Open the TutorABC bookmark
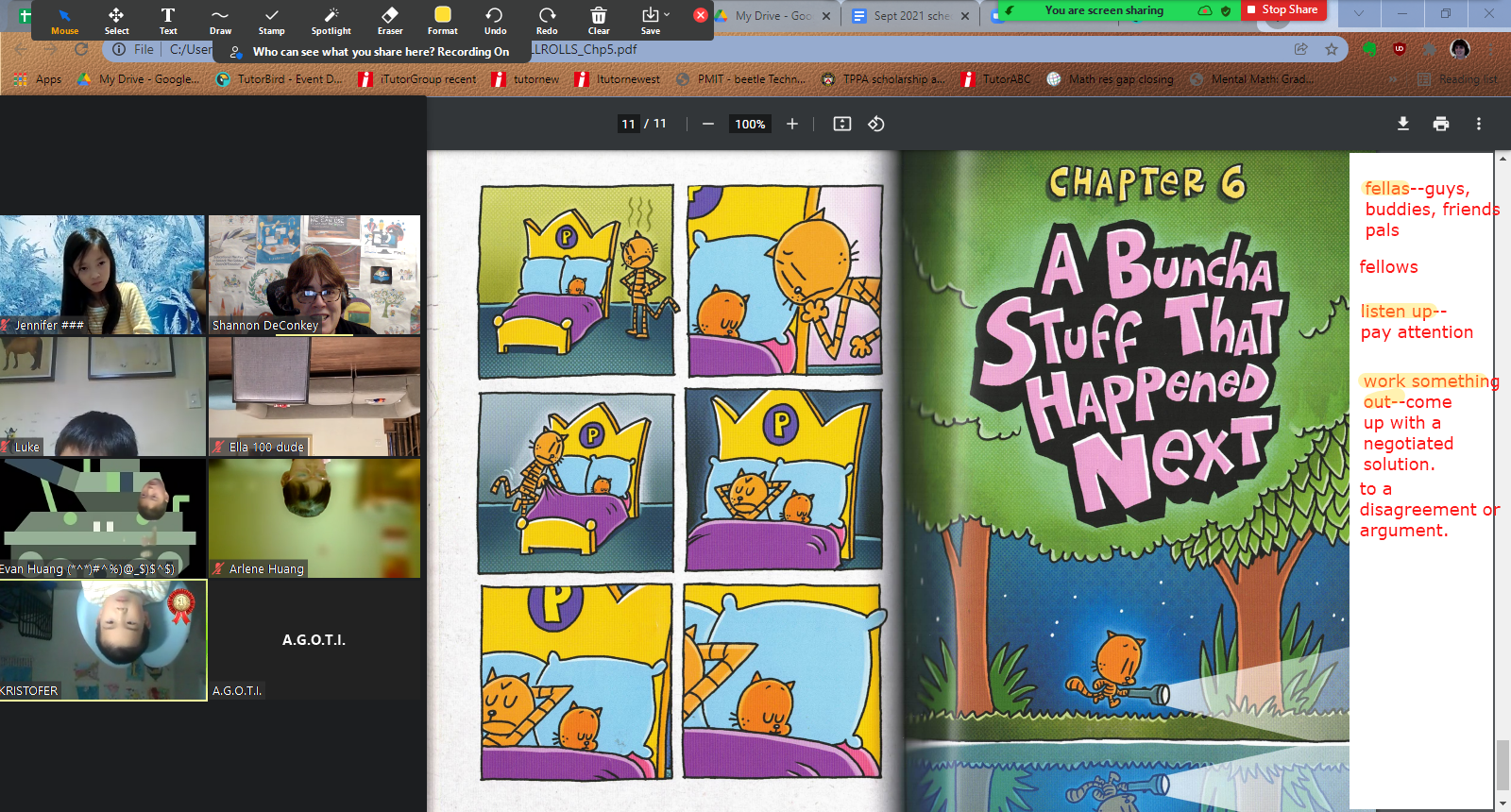This screenshot has height=812, width=1511. tap(996, 79)
